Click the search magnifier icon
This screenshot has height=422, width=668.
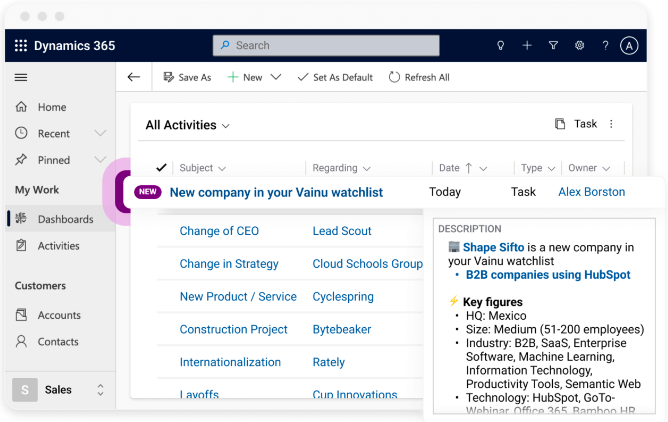coord(225,45)
